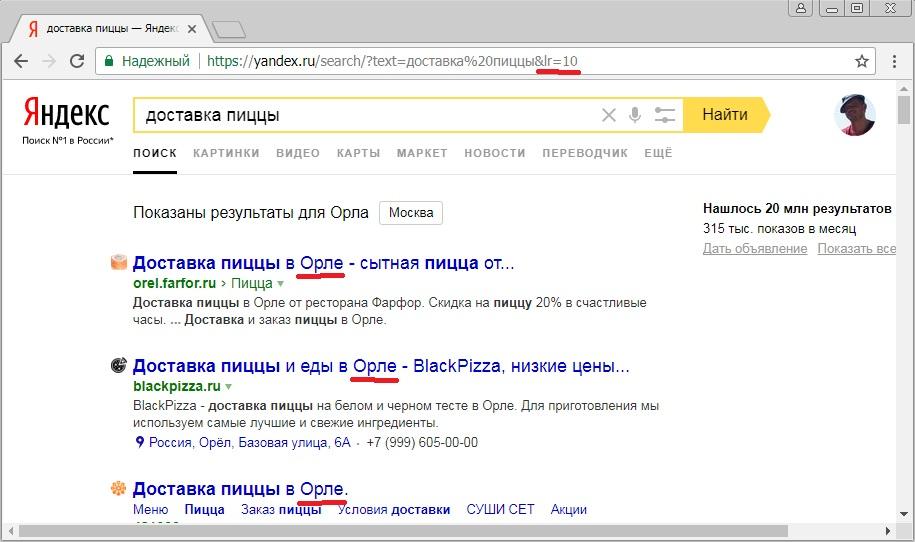
Task: Open the КАРТЫ tab
Action: pyautogui.click(x=358, y=153)
